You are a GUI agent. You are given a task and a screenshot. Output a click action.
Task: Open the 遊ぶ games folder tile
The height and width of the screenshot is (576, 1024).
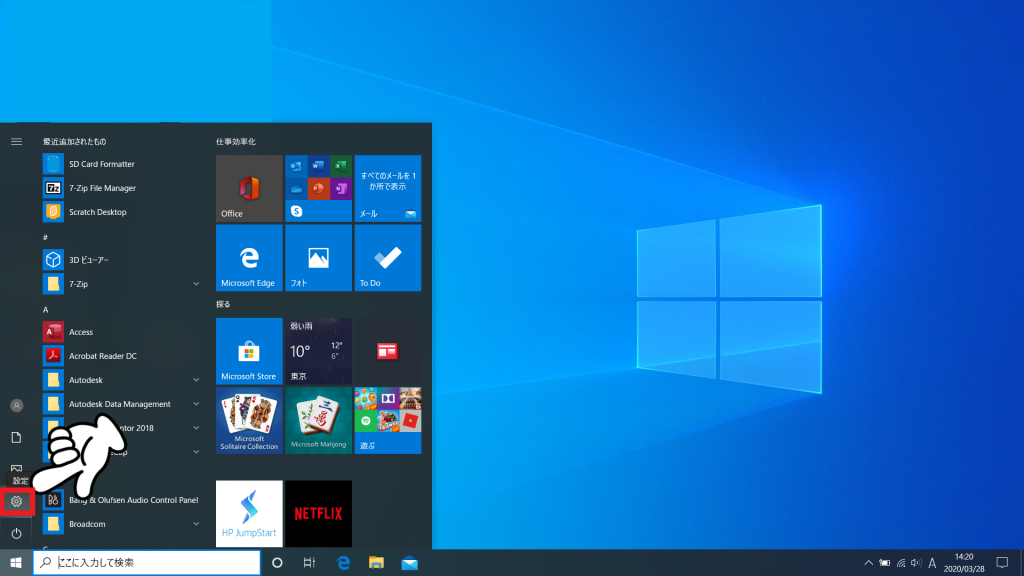pyautogui.click(x=388, y=421)
